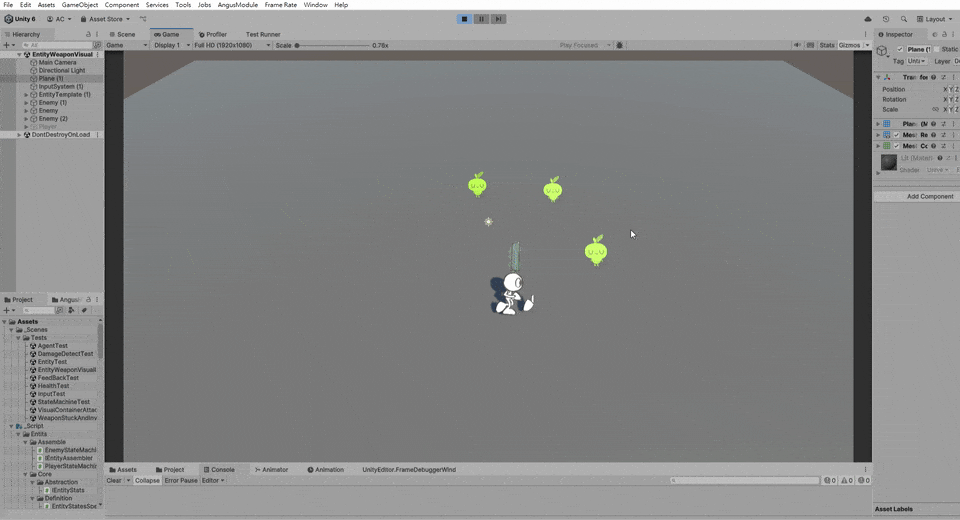Toggle the Inspector panel lock icon
Screen dimensions: 960x520
pos(944,34)
